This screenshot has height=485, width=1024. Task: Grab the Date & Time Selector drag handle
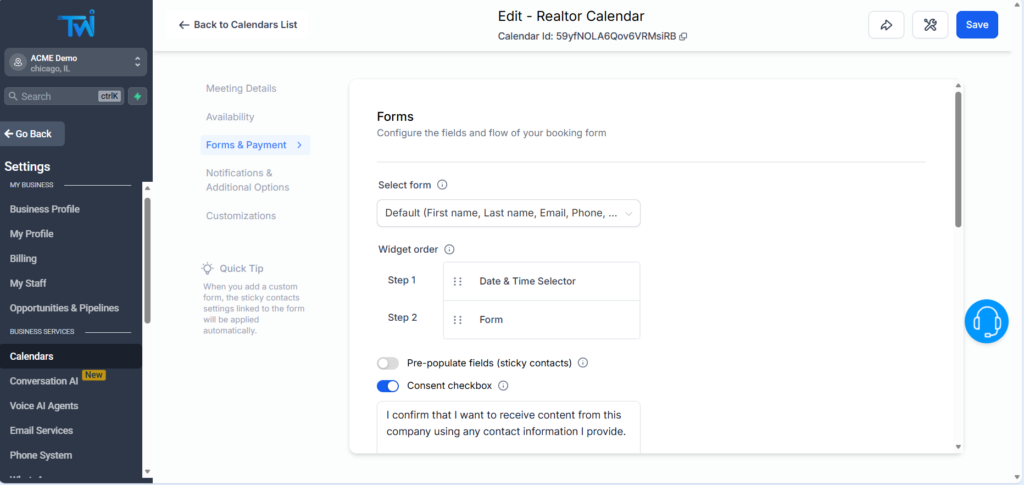458,282
